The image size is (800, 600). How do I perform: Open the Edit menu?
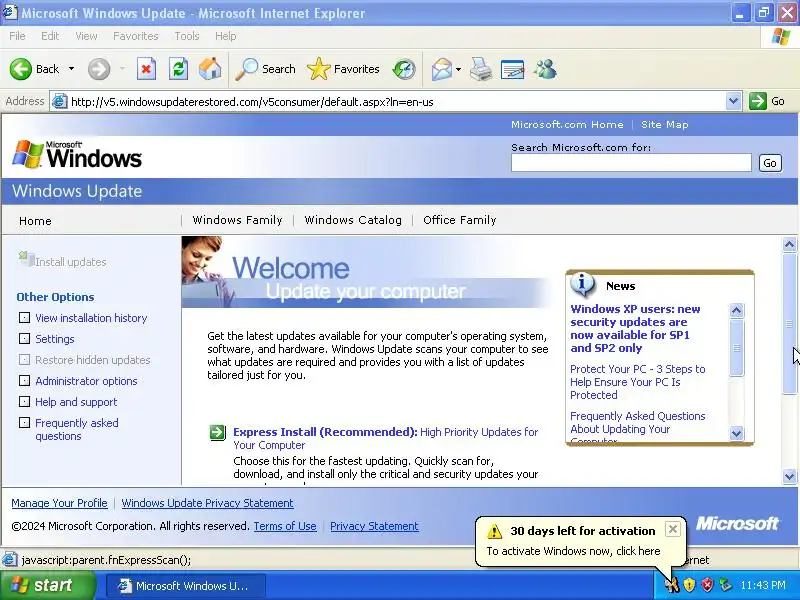tap(50, 36)
